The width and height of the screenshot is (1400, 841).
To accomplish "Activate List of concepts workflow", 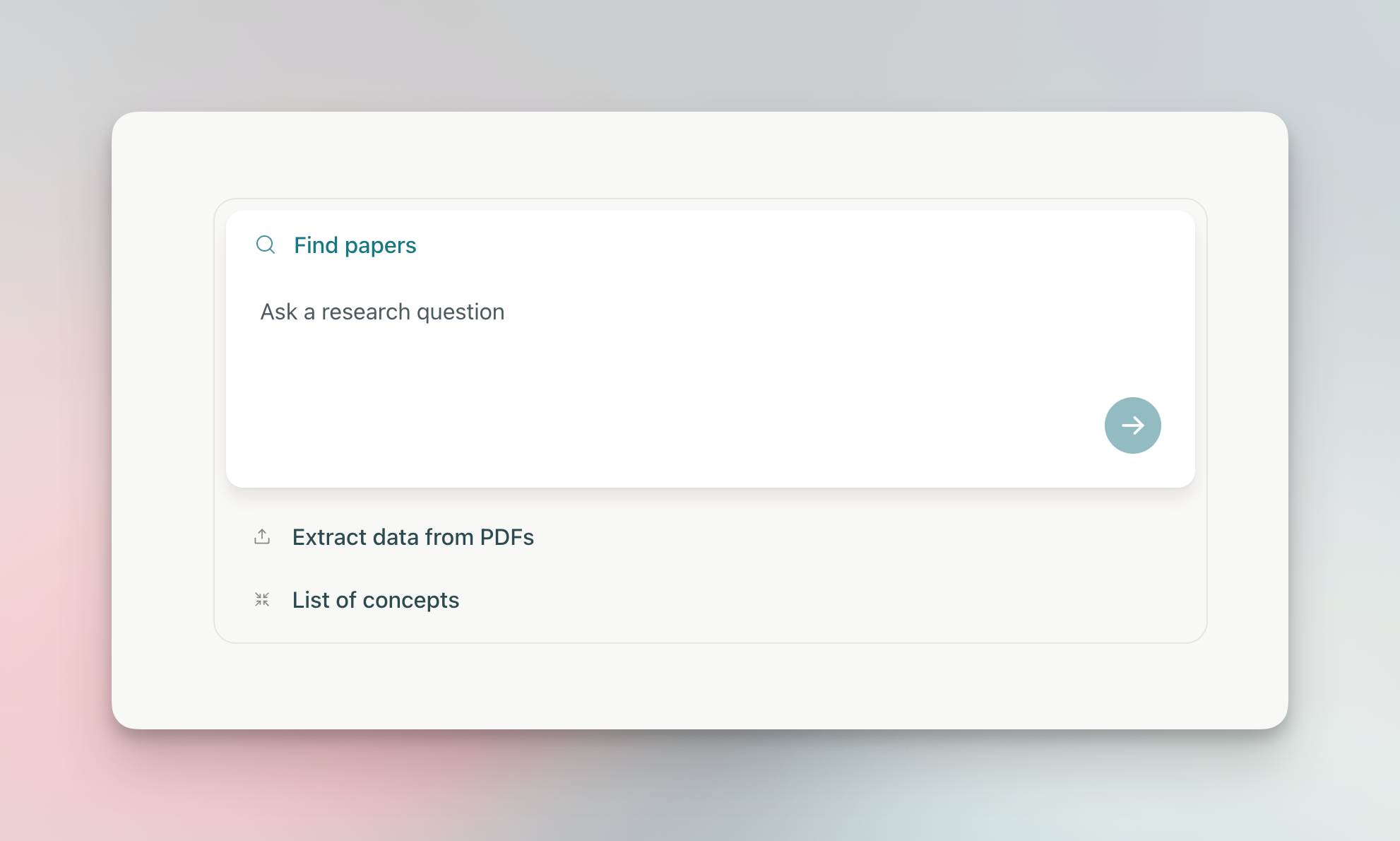I will coord(375,600).
